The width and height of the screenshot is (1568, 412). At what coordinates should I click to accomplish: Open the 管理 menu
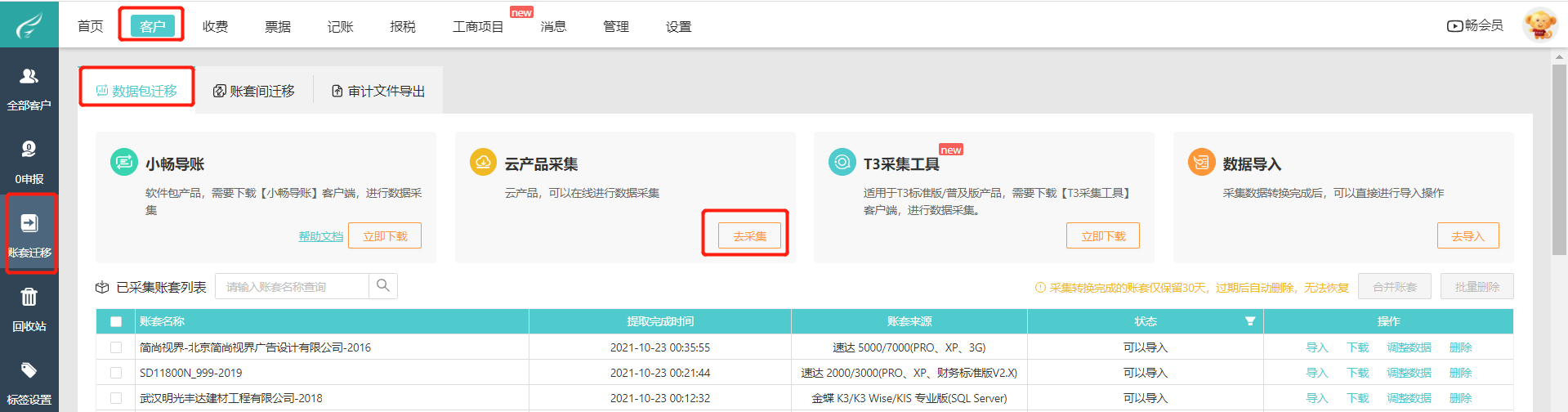(x=616, y=26)
